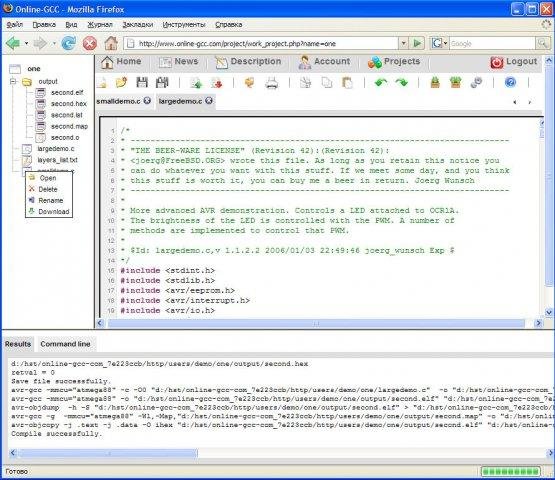Viewport: 555px width, 480px height.
Task: Switch to the smalldemo.c editor tab
Action: [118, 101]
